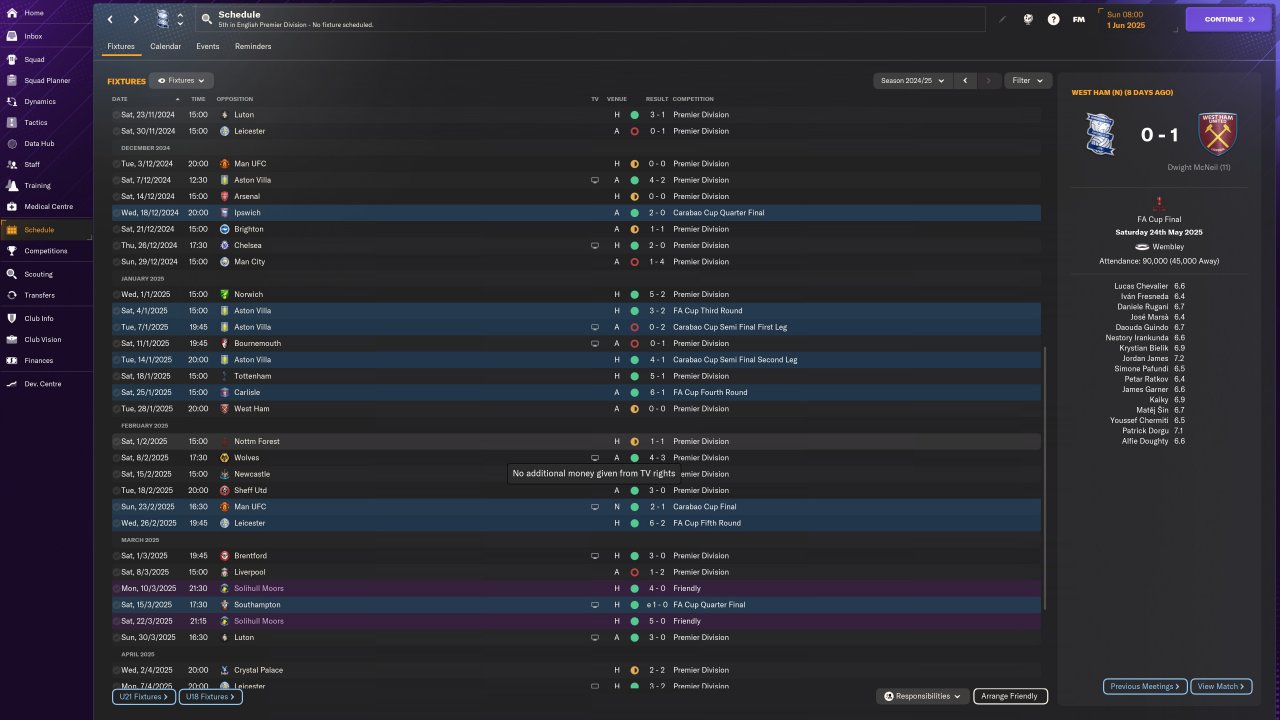Switch to the Calendar tab
1280x720 pixels.
[x=166, y=46]
